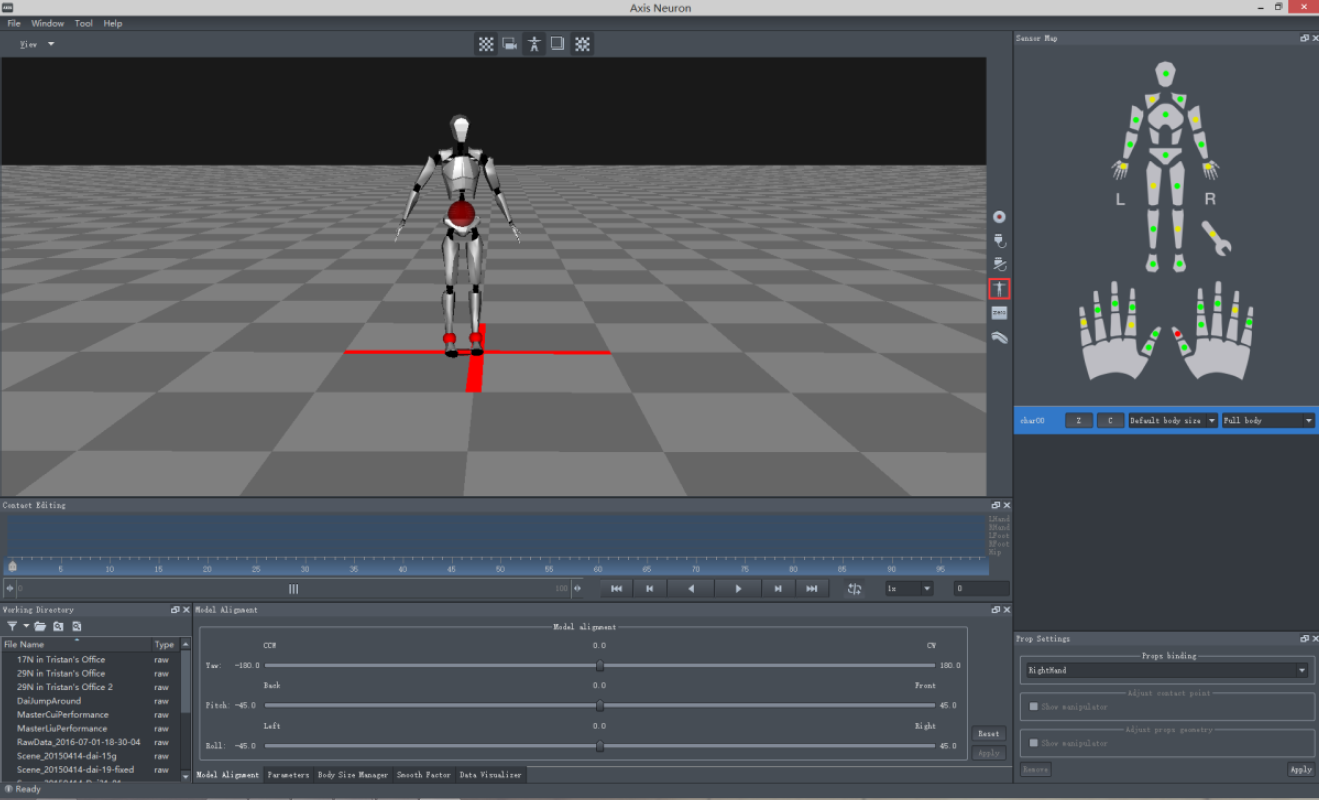Screen dimensions: 1319x800
Task: Open the Full body dropdown in Sensor Map
Action: point(1267,420)
